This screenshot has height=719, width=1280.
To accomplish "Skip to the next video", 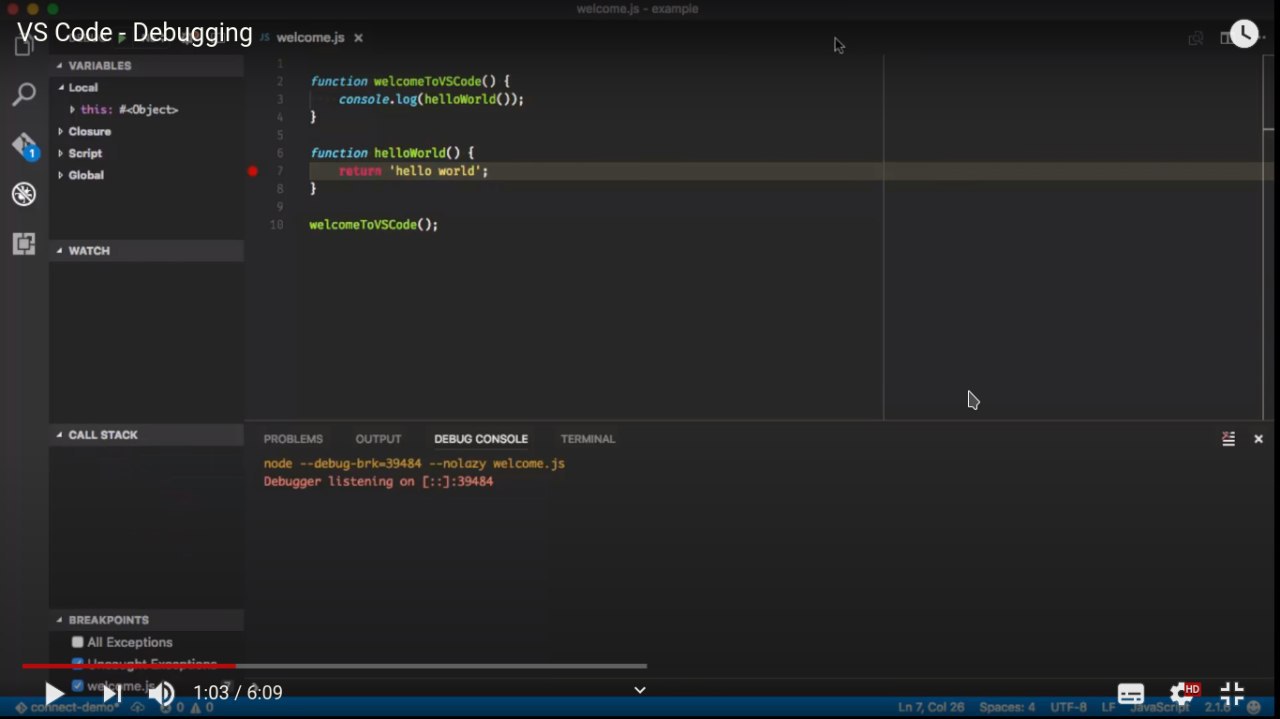I will click(x=111, y=693).
